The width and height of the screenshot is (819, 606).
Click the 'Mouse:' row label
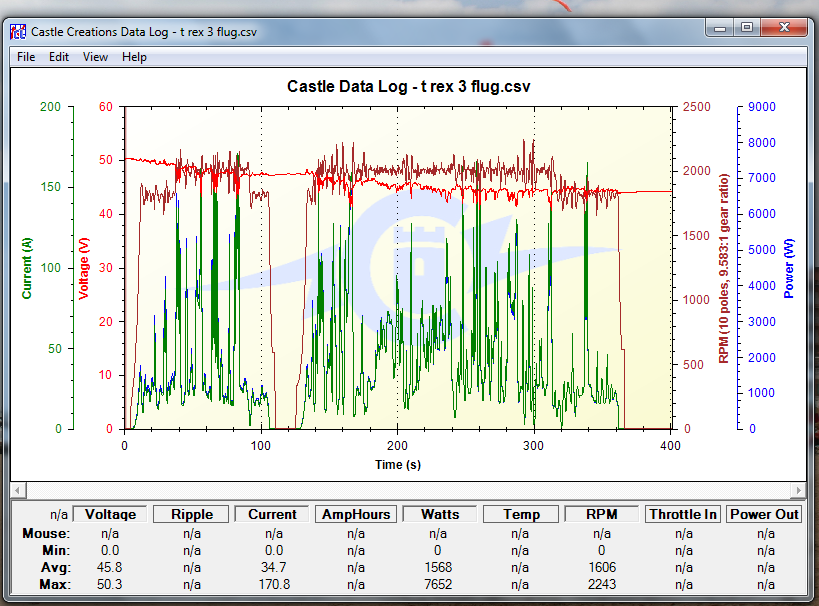coord(46,533)
